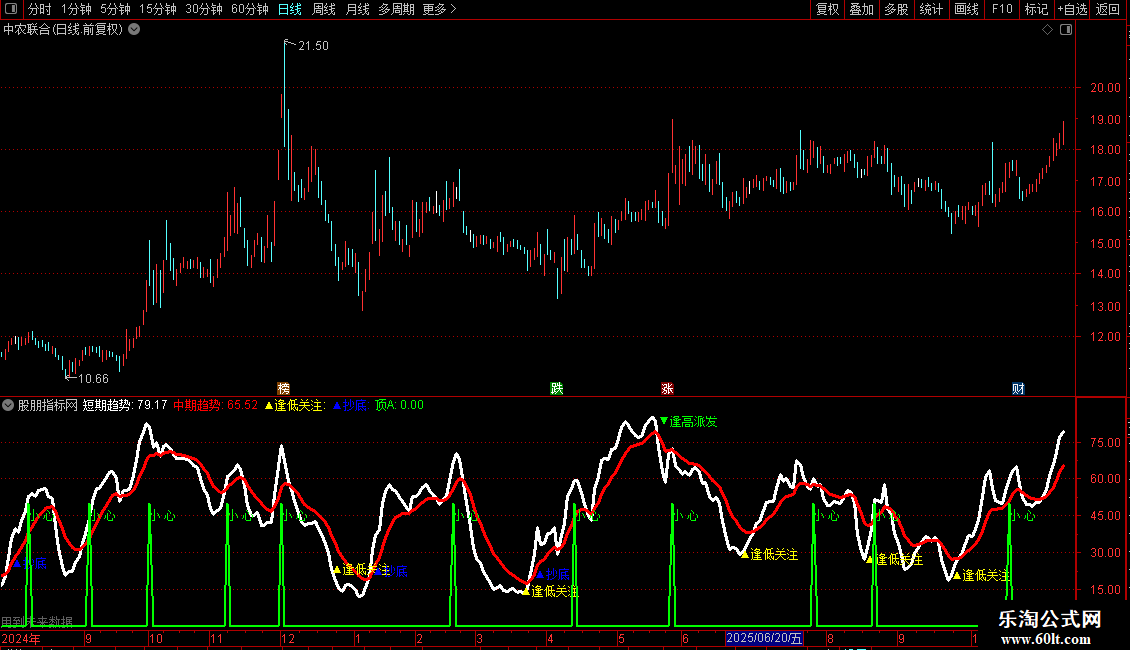
Task: Click the blue 财 marker below the chart
Action: [x=1018, y=388]
